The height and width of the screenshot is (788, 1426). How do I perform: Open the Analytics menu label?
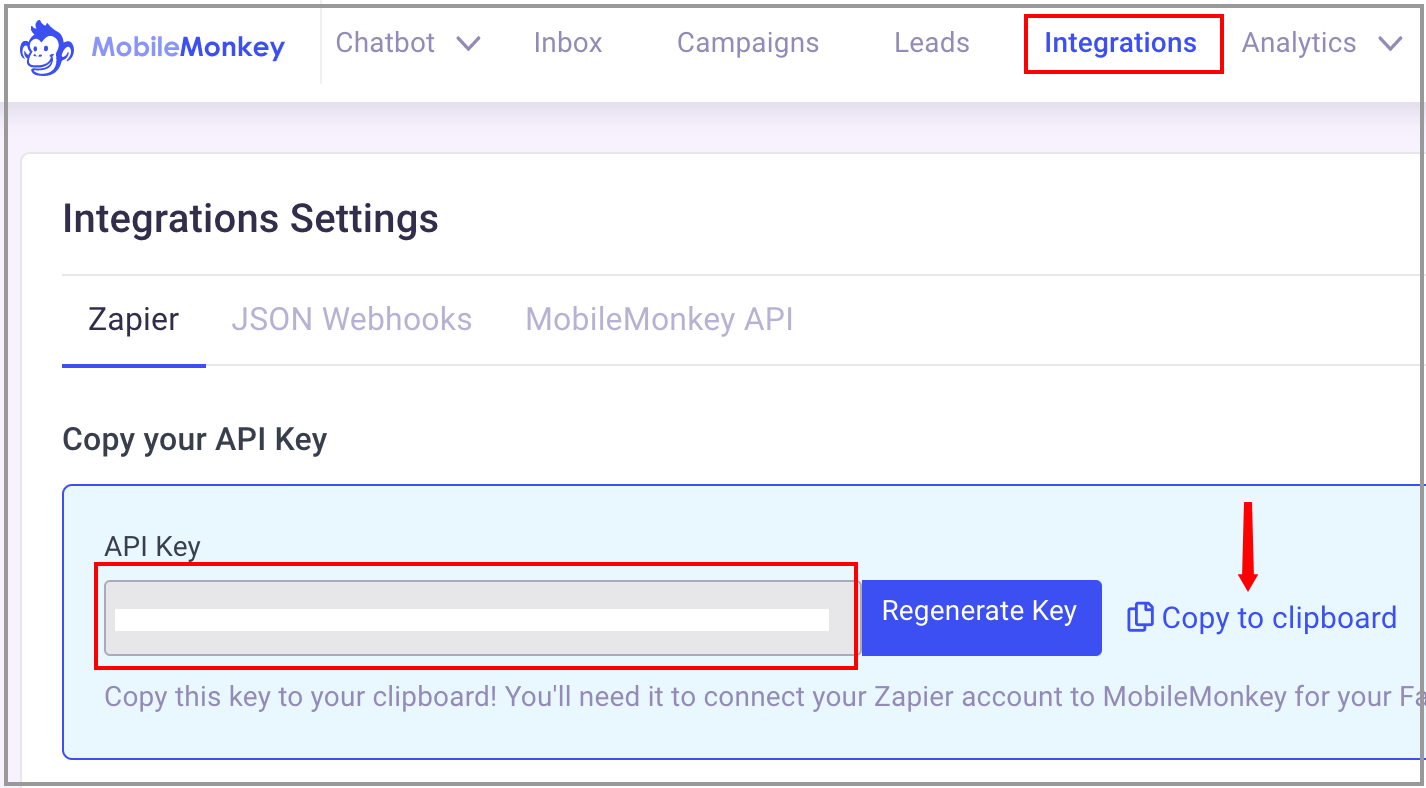point(1299,43)
